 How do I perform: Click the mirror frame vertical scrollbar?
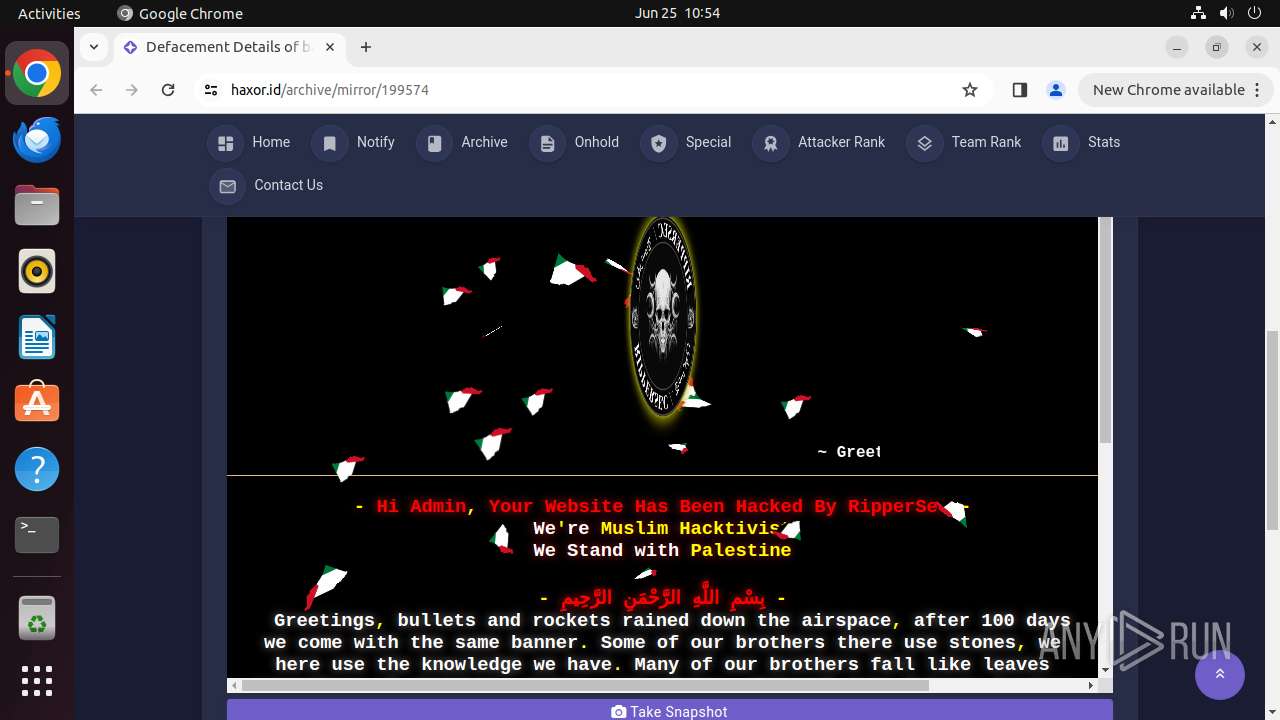pos(1105,330)
